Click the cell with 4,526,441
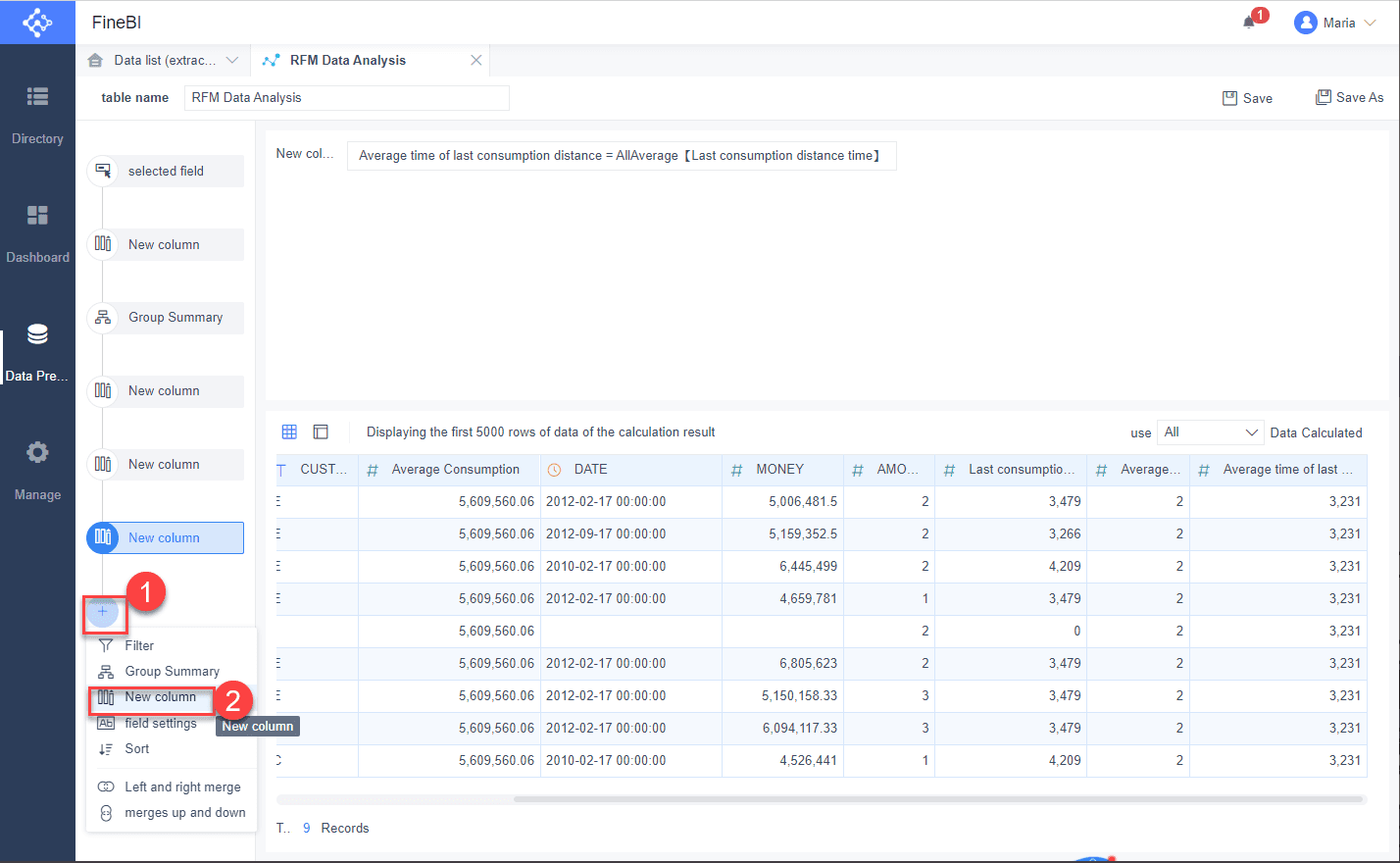Image resolution: width=1400 pixels, height=863 pixels. (782, 760)
